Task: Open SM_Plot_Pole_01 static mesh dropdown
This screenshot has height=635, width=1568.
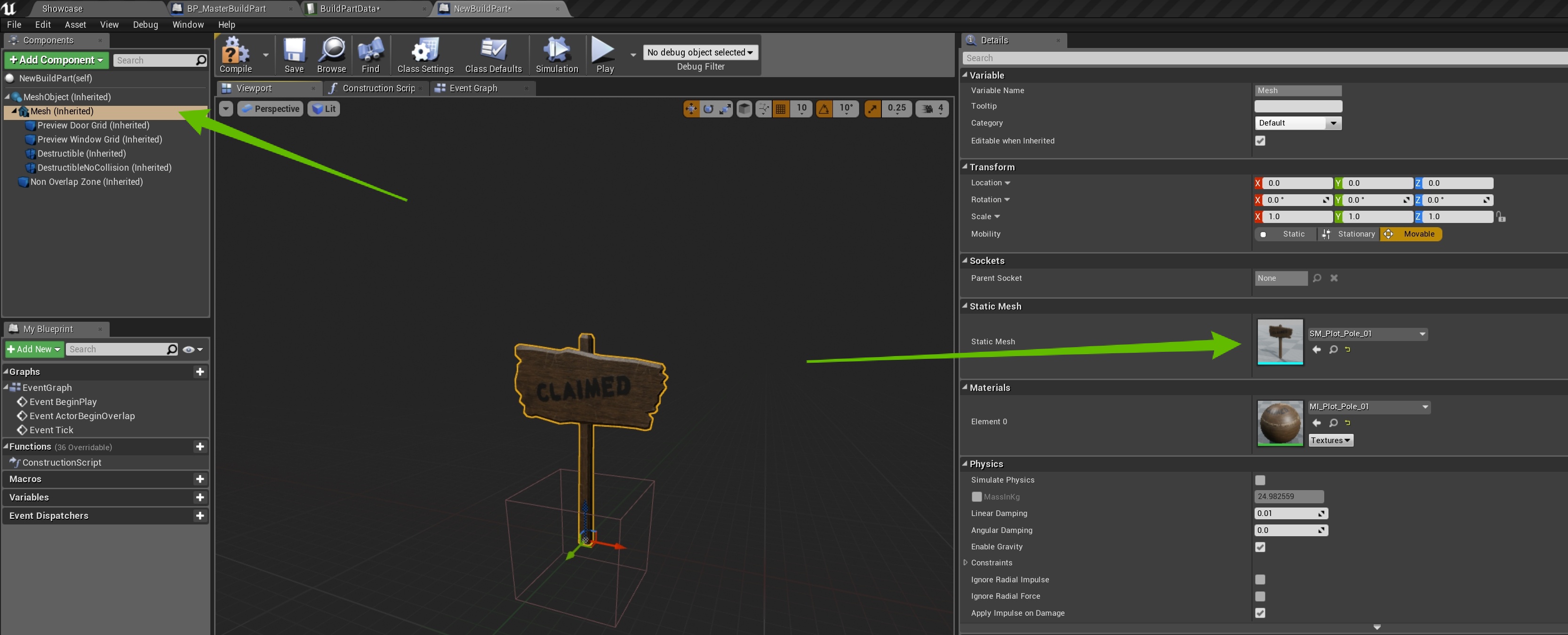Action: coord(1367,333)
